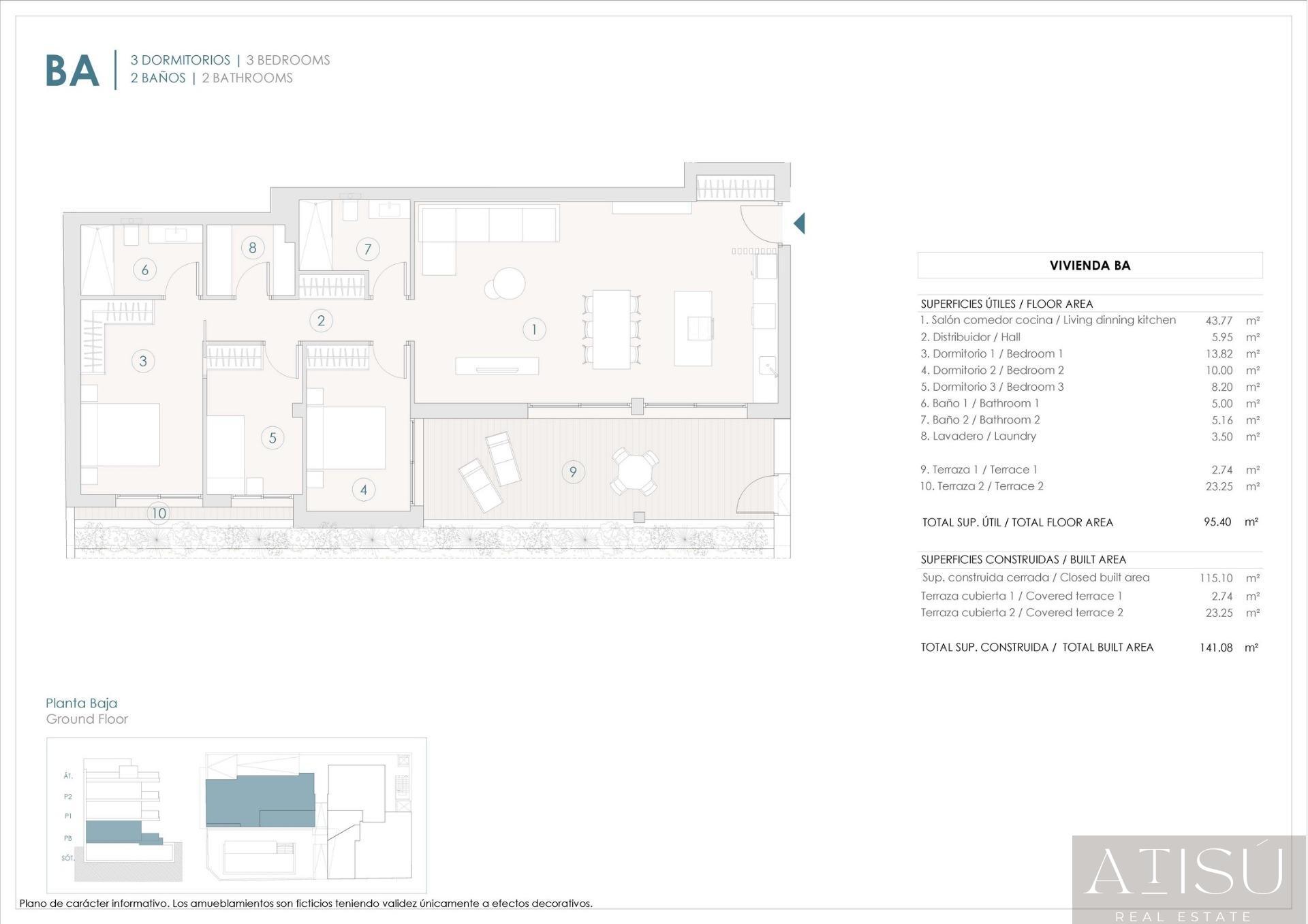The height and width of the screenshot is (924, 1308).
Task: Click Bathroom 1 marker 6
Action: pyautogui.click(x=144, y=270)
